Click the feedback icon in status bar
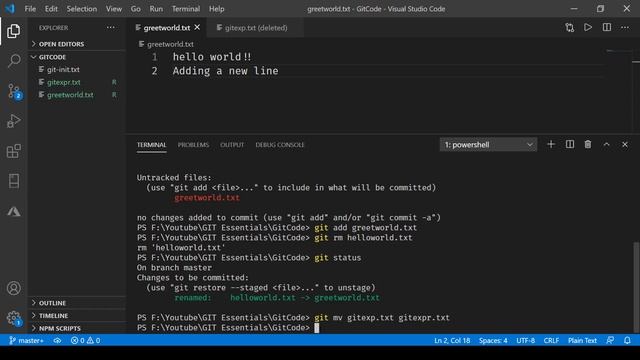Viewport: 640px width, 360px height. tap(610, 340)
